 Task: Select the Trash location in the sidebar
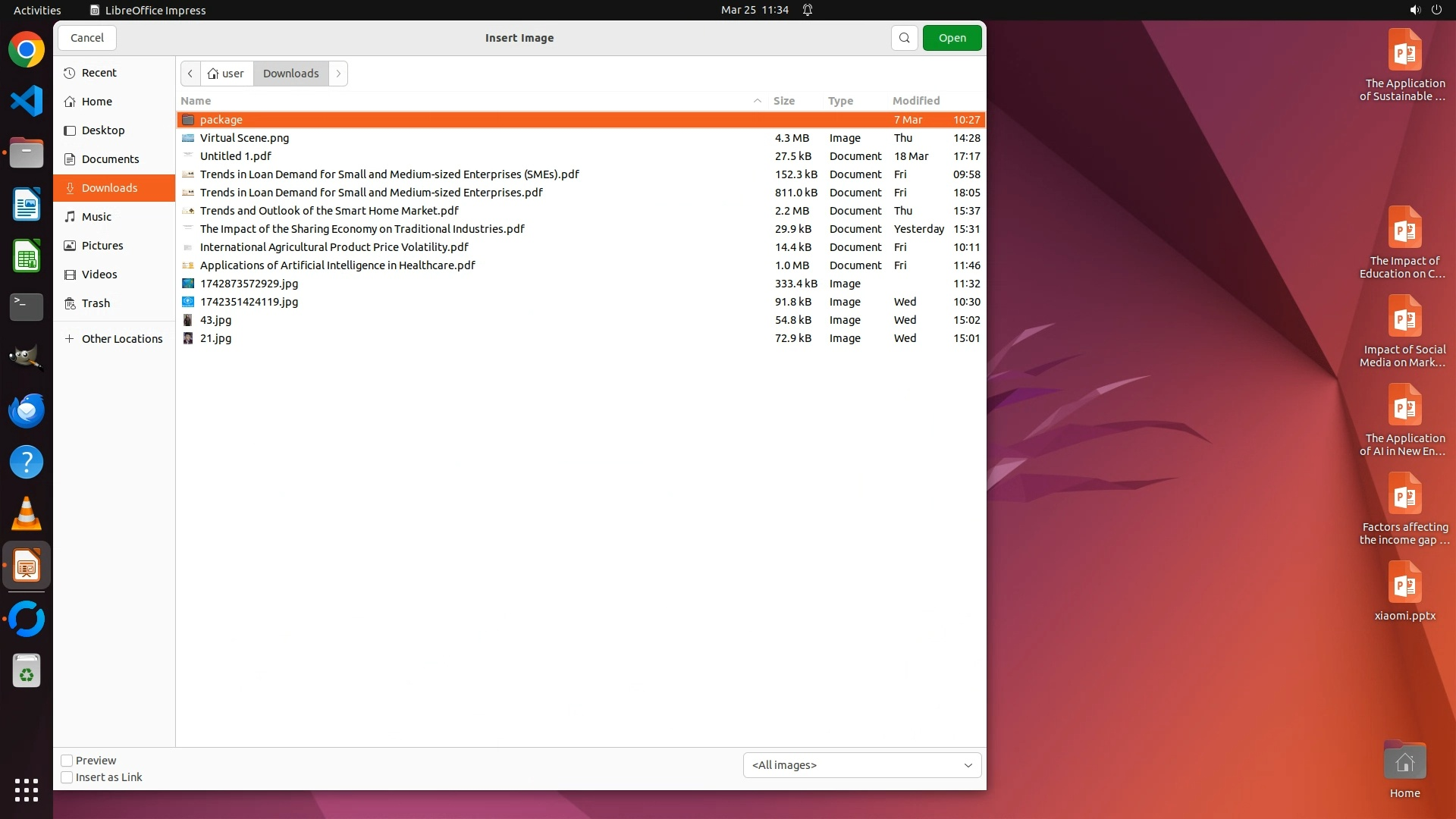click(96, 303)
